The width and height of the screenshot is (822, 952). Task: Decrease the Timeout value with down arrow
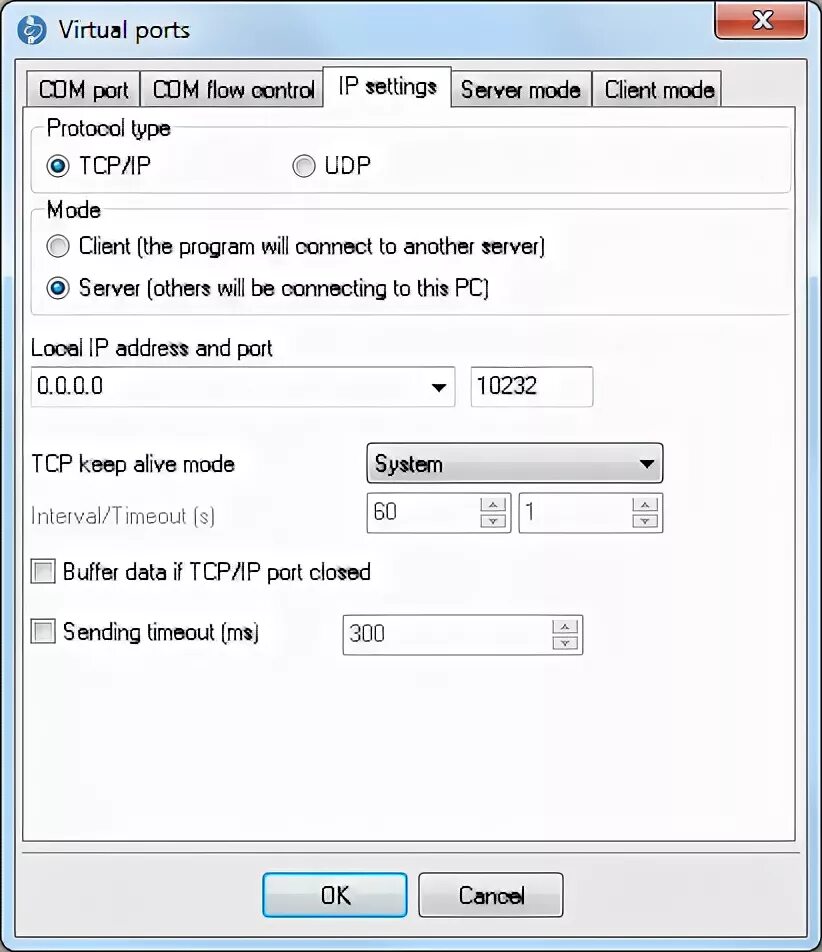[645, 521]
